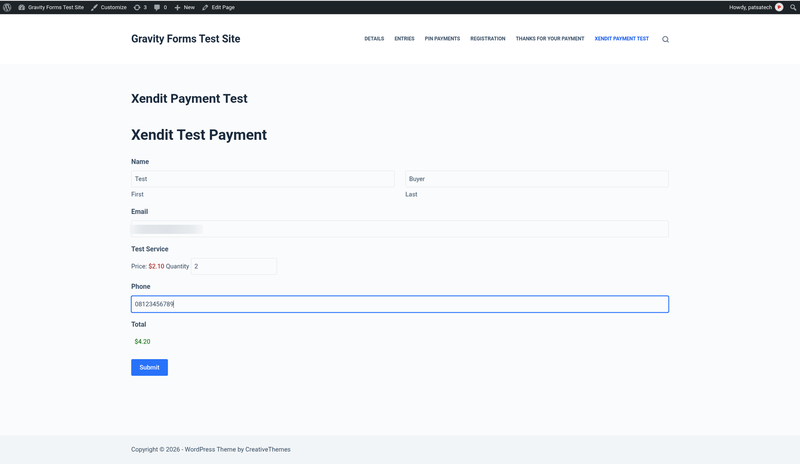Click the Xendit Test Payment form heading
Image resolution: width=800 pixels, height=464 pixels.
(x=199, y=135)
